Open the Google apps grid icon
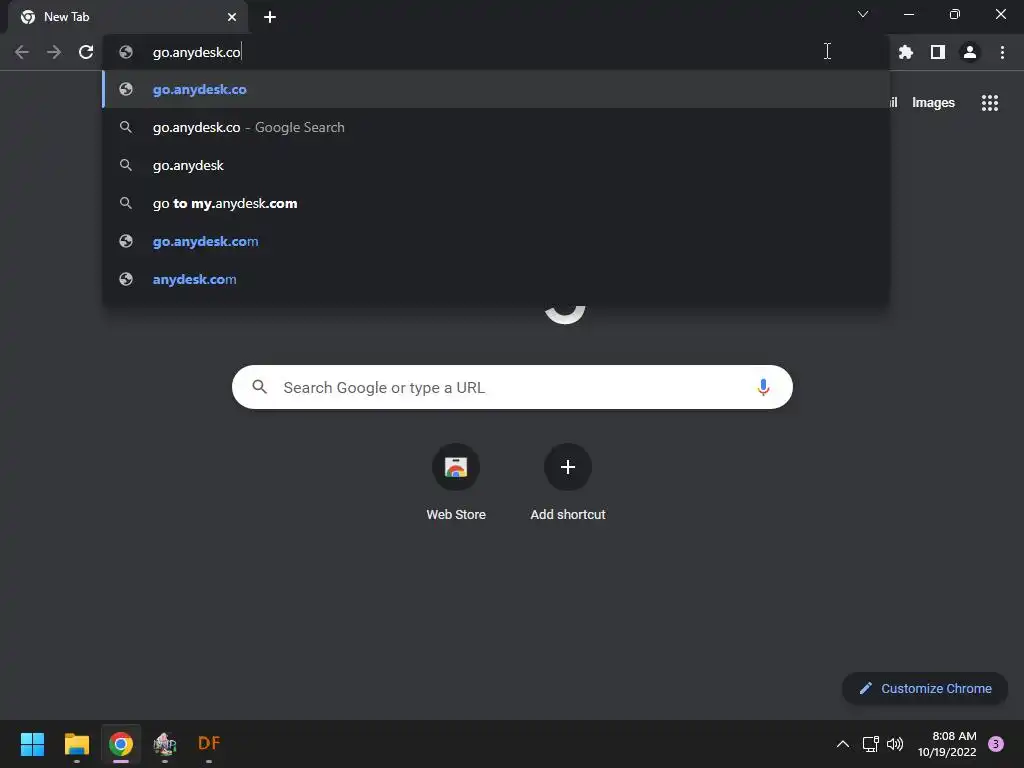The height and width of the screenshot is (768, 1024). pyautogui.click(x=989, y=103)
